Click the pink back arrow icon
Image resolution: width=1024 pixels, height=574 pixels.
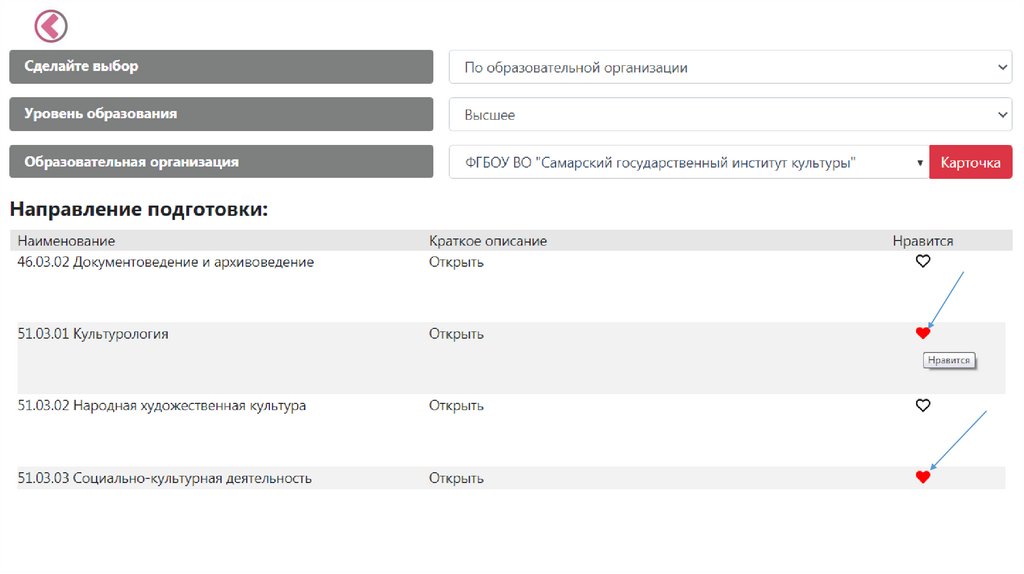[x=51, y=26]
